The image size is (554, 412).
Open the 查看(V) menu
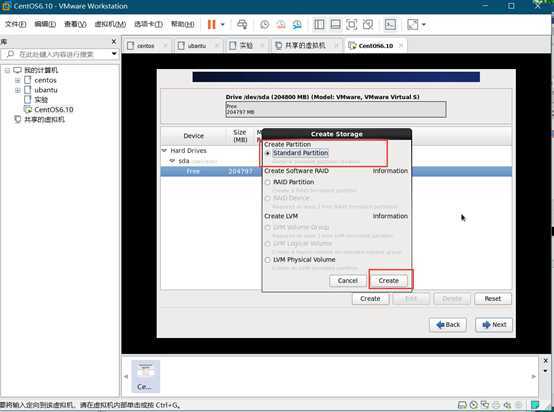click(x=75, y=24)
